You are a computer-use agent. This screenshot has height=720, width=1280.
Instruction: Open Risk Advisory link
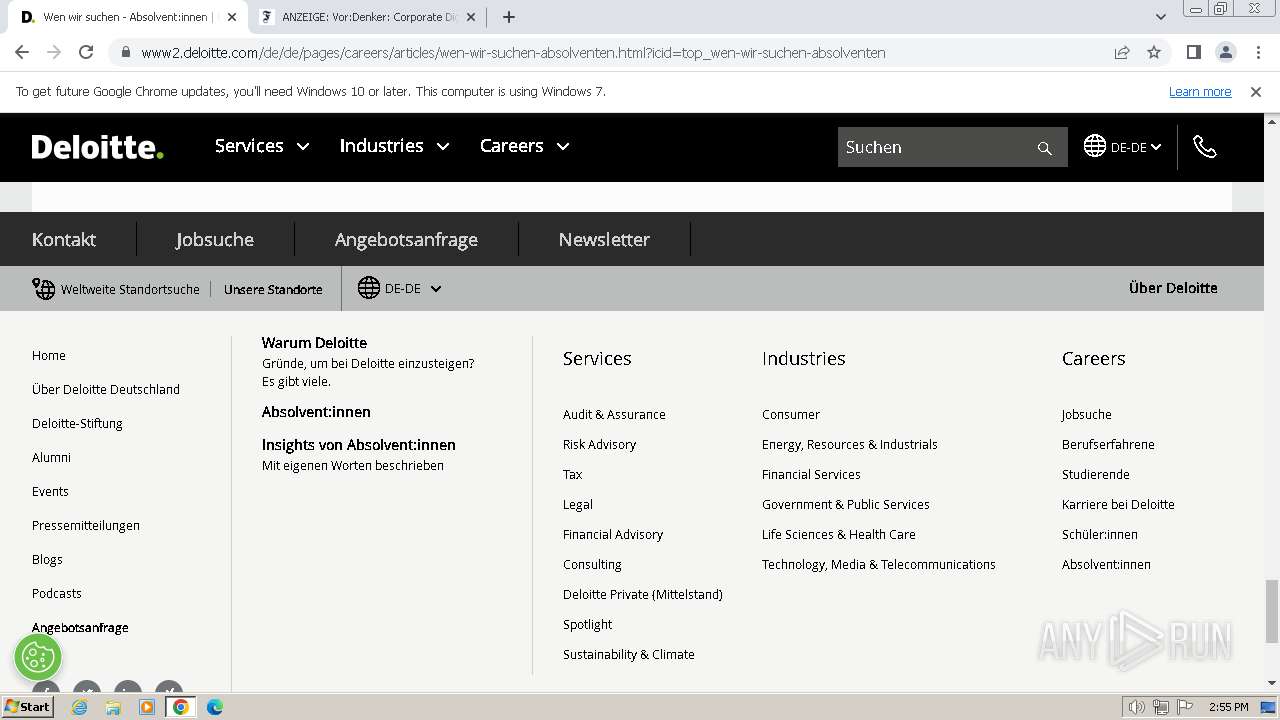click(599, 444)
